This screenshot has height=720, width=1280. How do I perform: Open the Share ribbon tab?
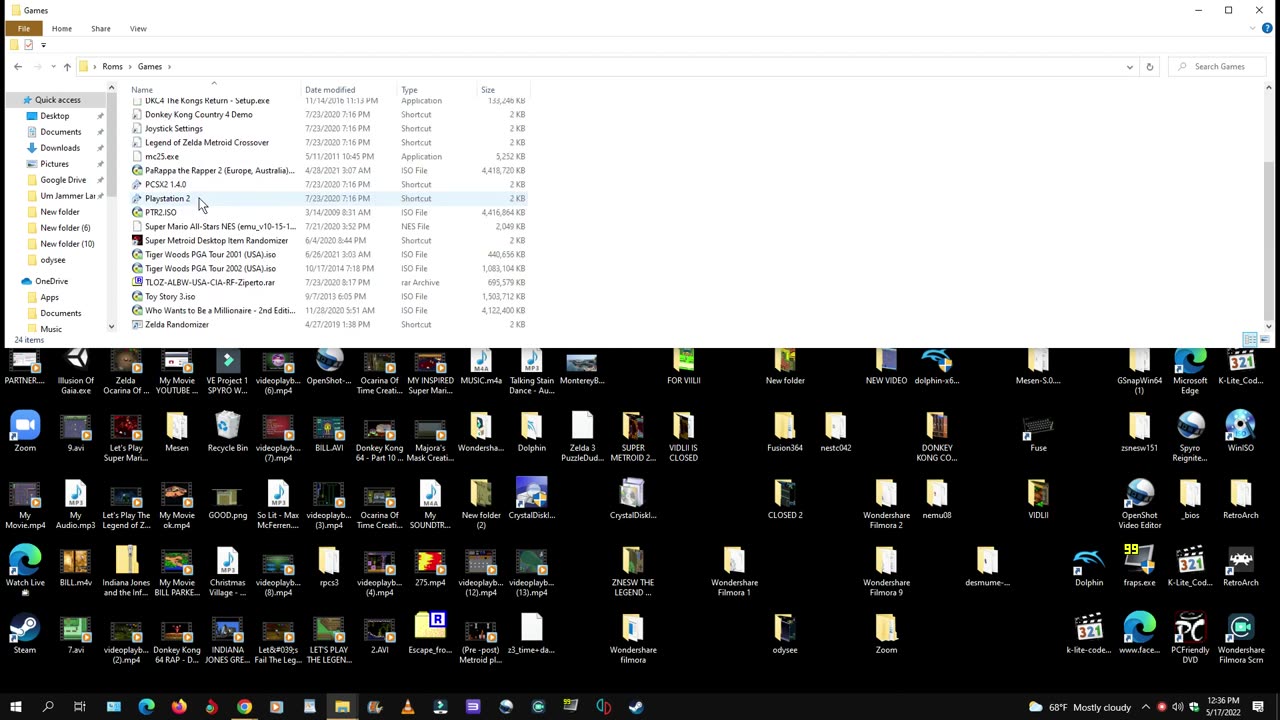pyautogui.click(x=100, y=28)
